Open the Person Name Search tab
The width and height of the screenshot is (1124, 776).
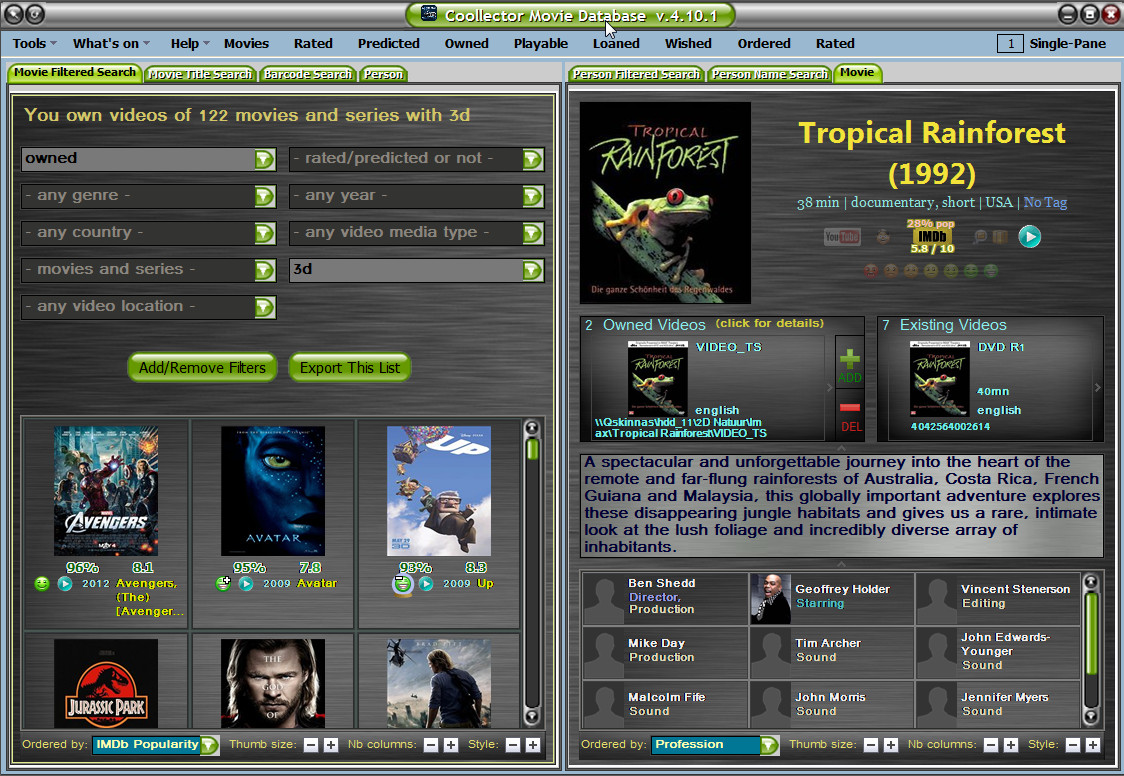769,74
